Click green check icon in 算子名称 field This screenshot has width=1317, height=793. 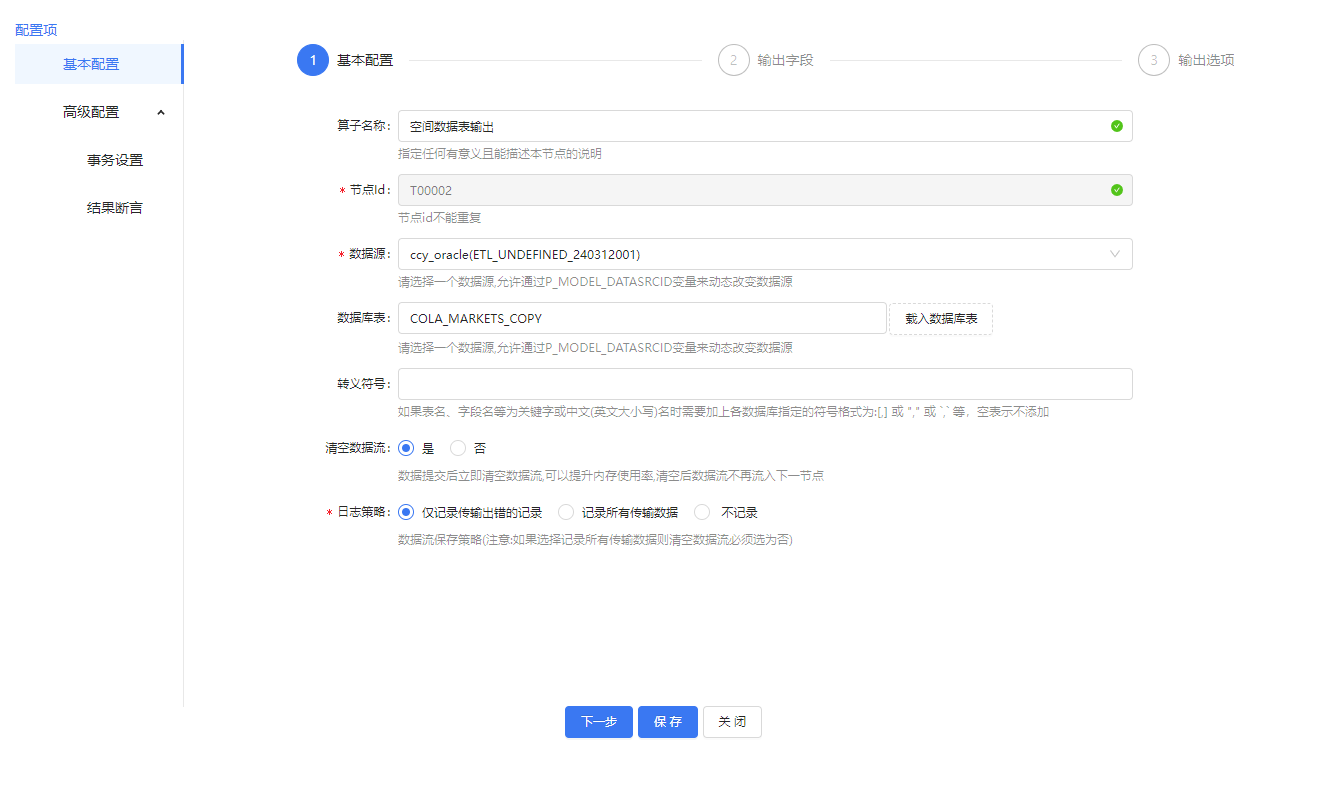pos(1116,126)
